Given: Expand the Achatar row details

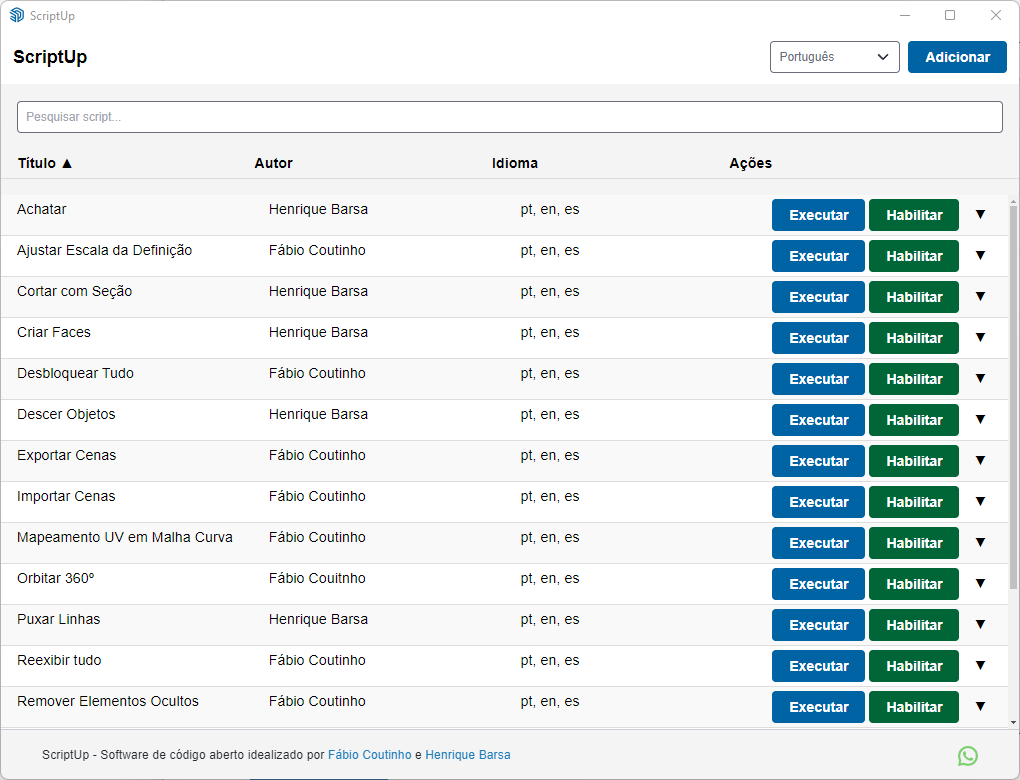Looking at the screenshot, I should (980, 215).
